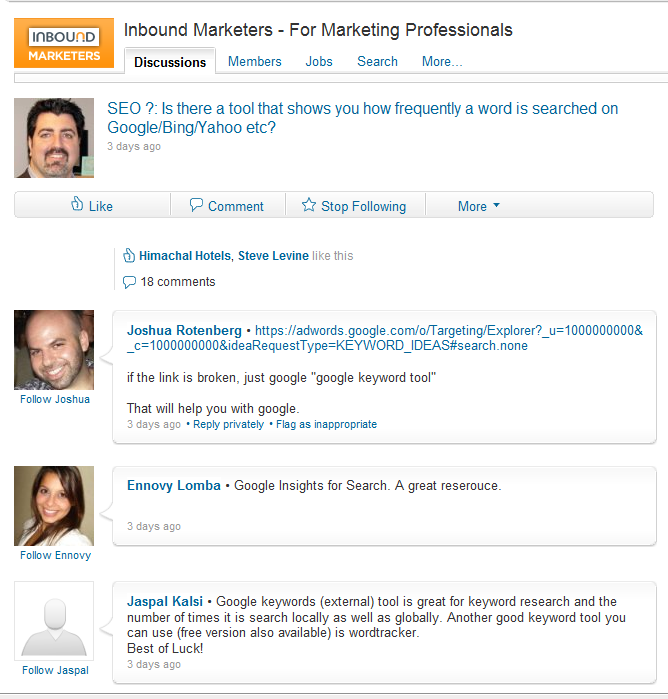Click Stop Following button

[355, 205]
